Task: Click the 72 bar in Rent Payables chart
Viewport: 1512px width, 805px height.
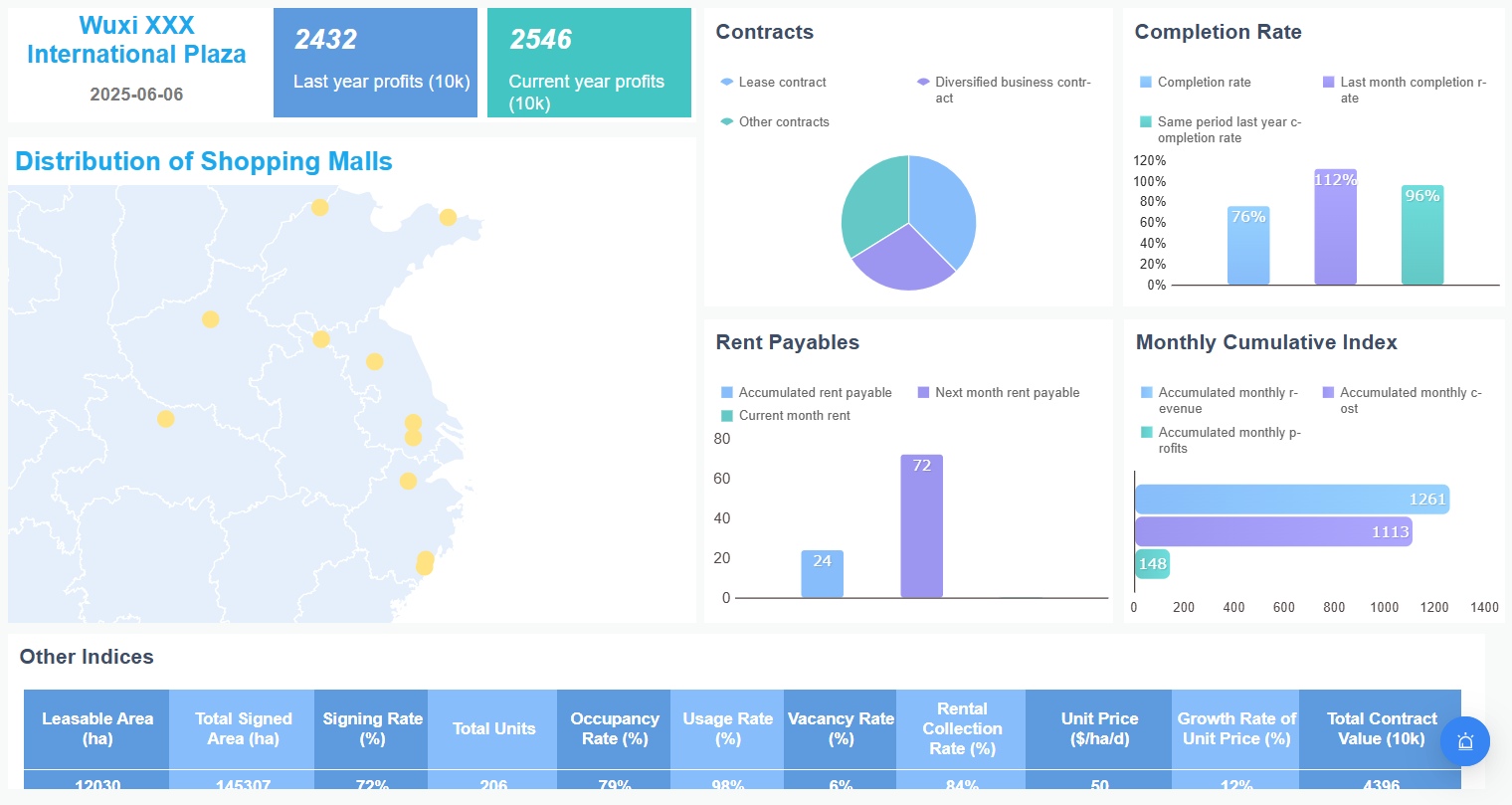Action: [x=921, y=527]
